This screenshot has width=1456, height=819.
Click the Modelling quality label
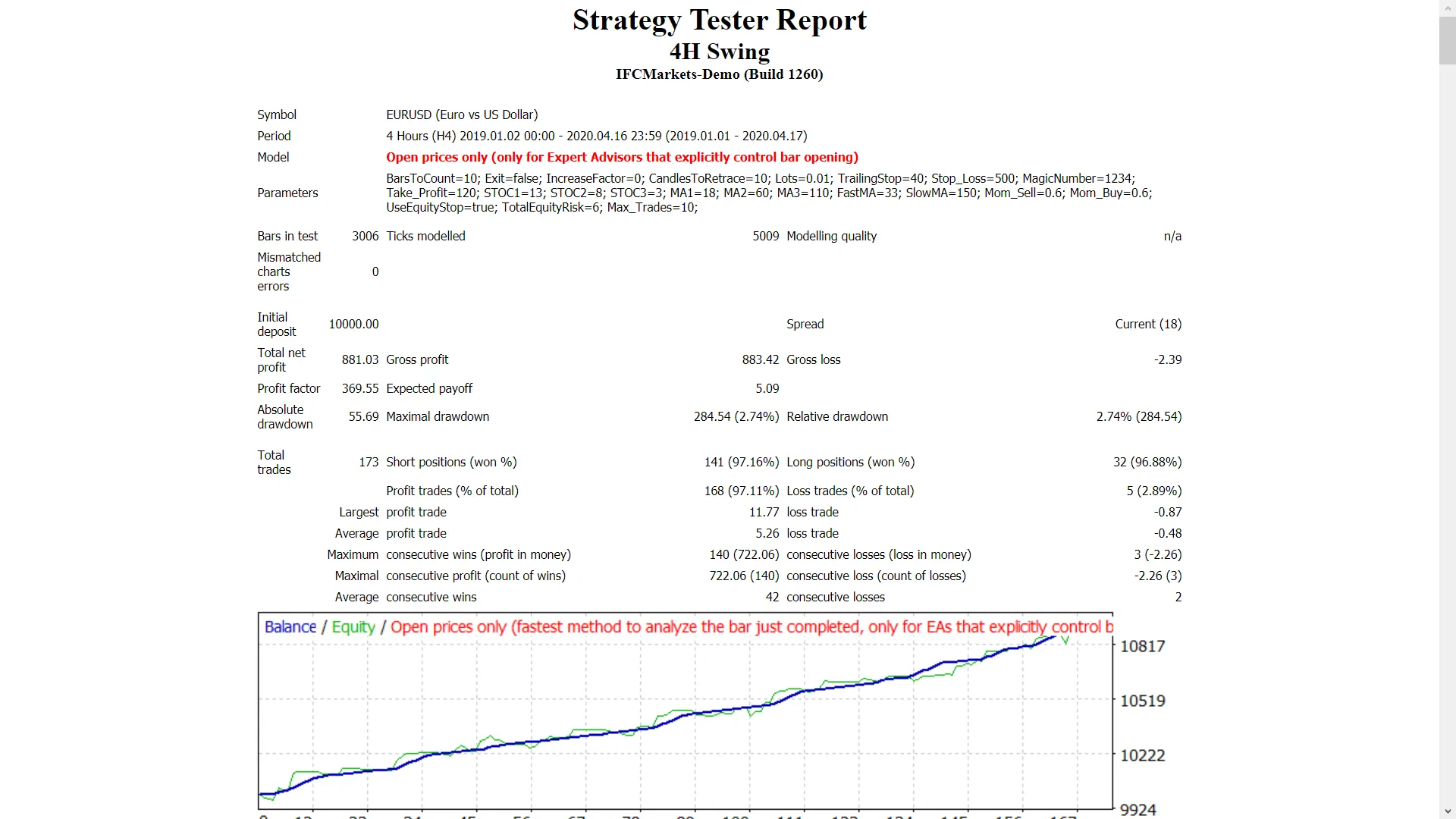point(831,236)
